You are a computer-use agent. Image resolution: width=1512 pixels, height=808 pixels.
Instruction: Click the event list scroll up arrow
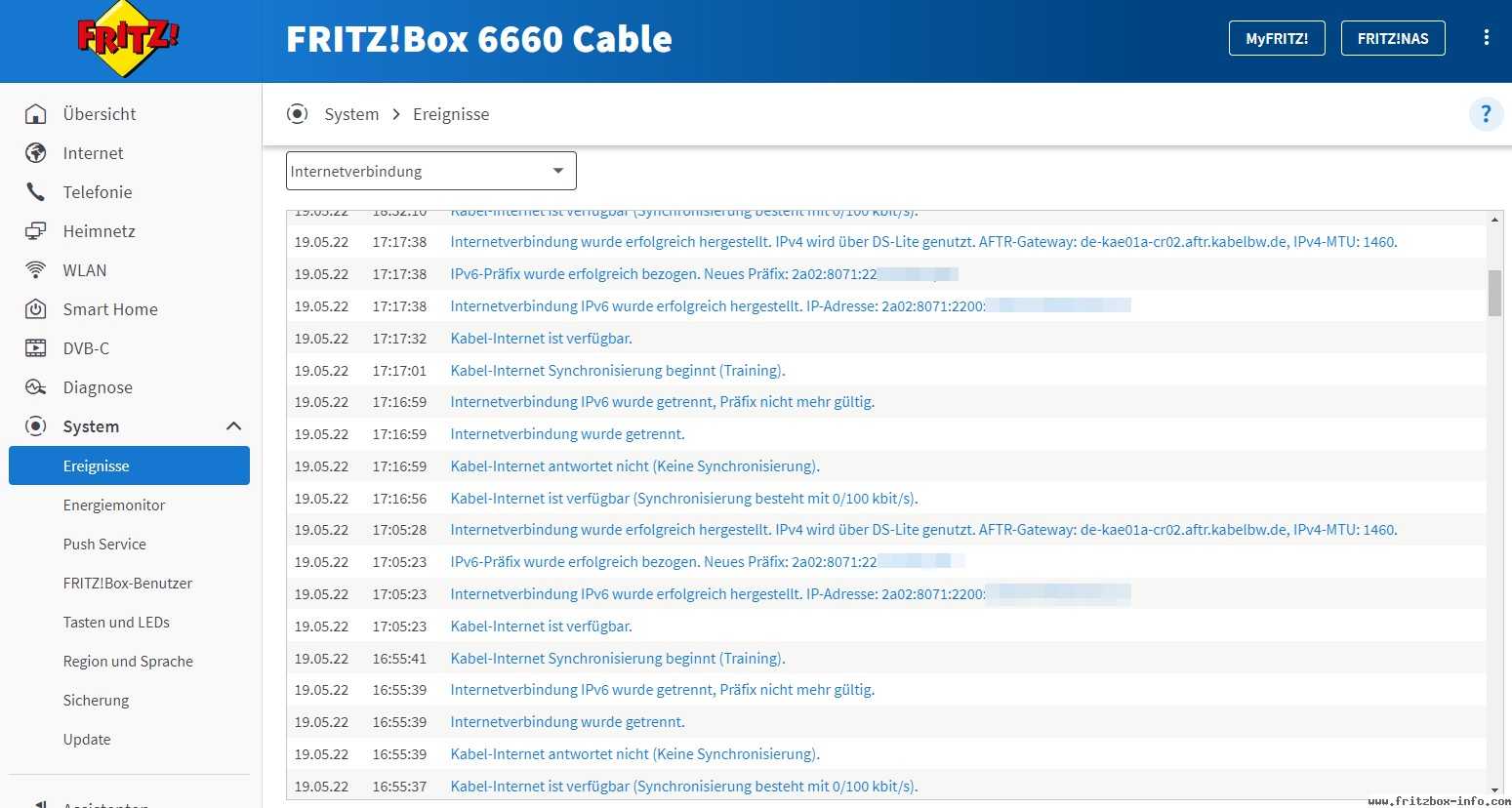(x=1494, y=220)
